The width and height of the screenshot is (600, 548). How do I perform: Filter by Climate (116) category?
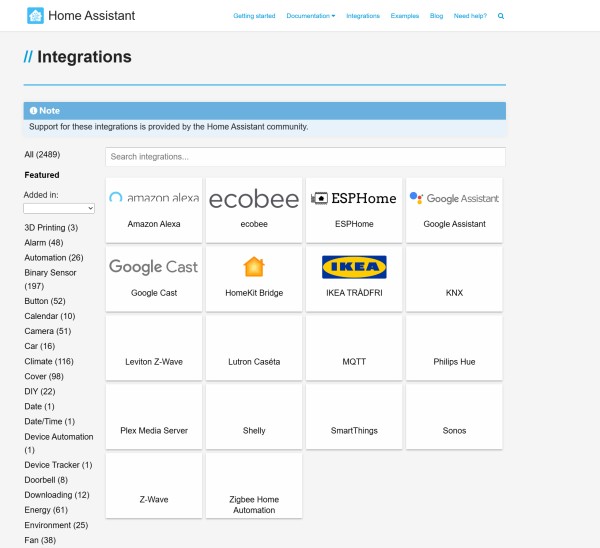49,360
